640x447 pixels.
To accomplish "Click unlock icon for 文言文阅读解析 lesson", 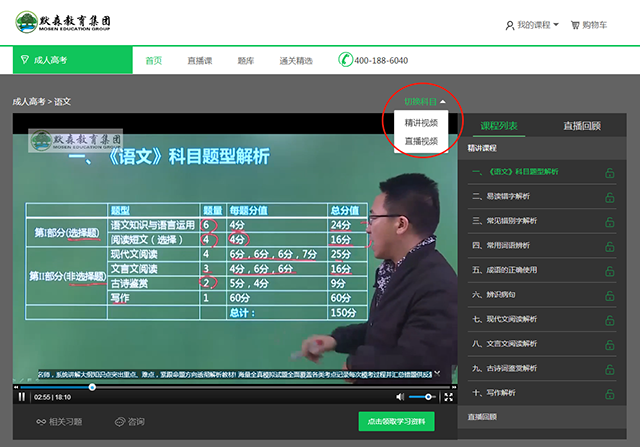I will pos(610,345).
